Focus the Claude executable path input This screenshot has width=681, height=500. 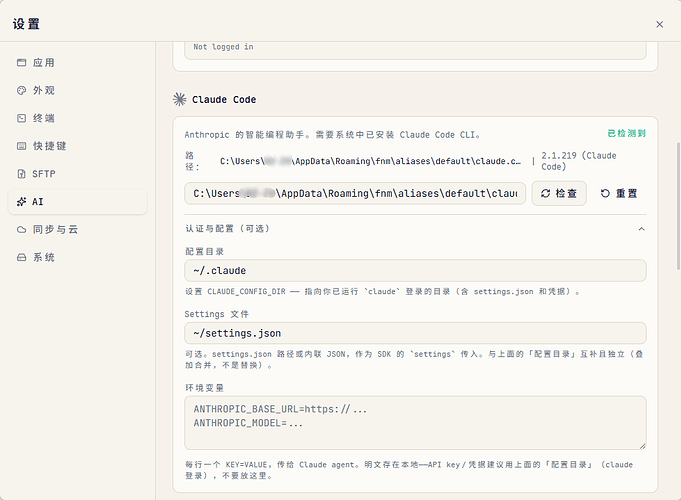coord(355,193)
